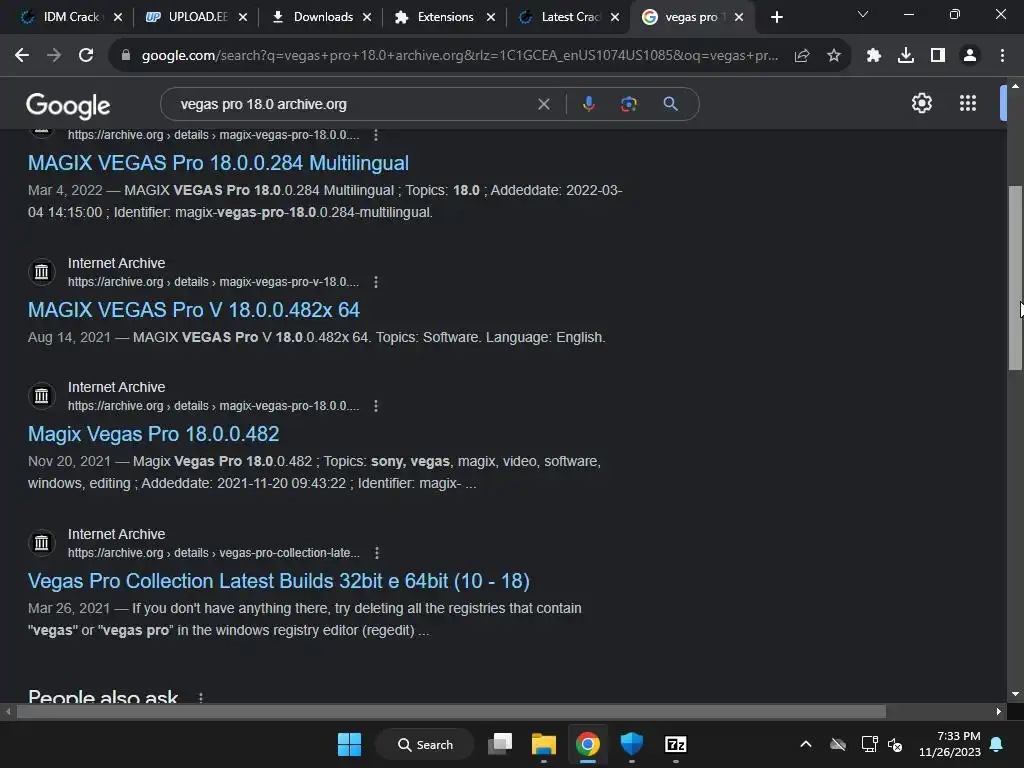Open a new browser tab
Viewport: 1024px width, 768px height.
(x=776, y=18)
